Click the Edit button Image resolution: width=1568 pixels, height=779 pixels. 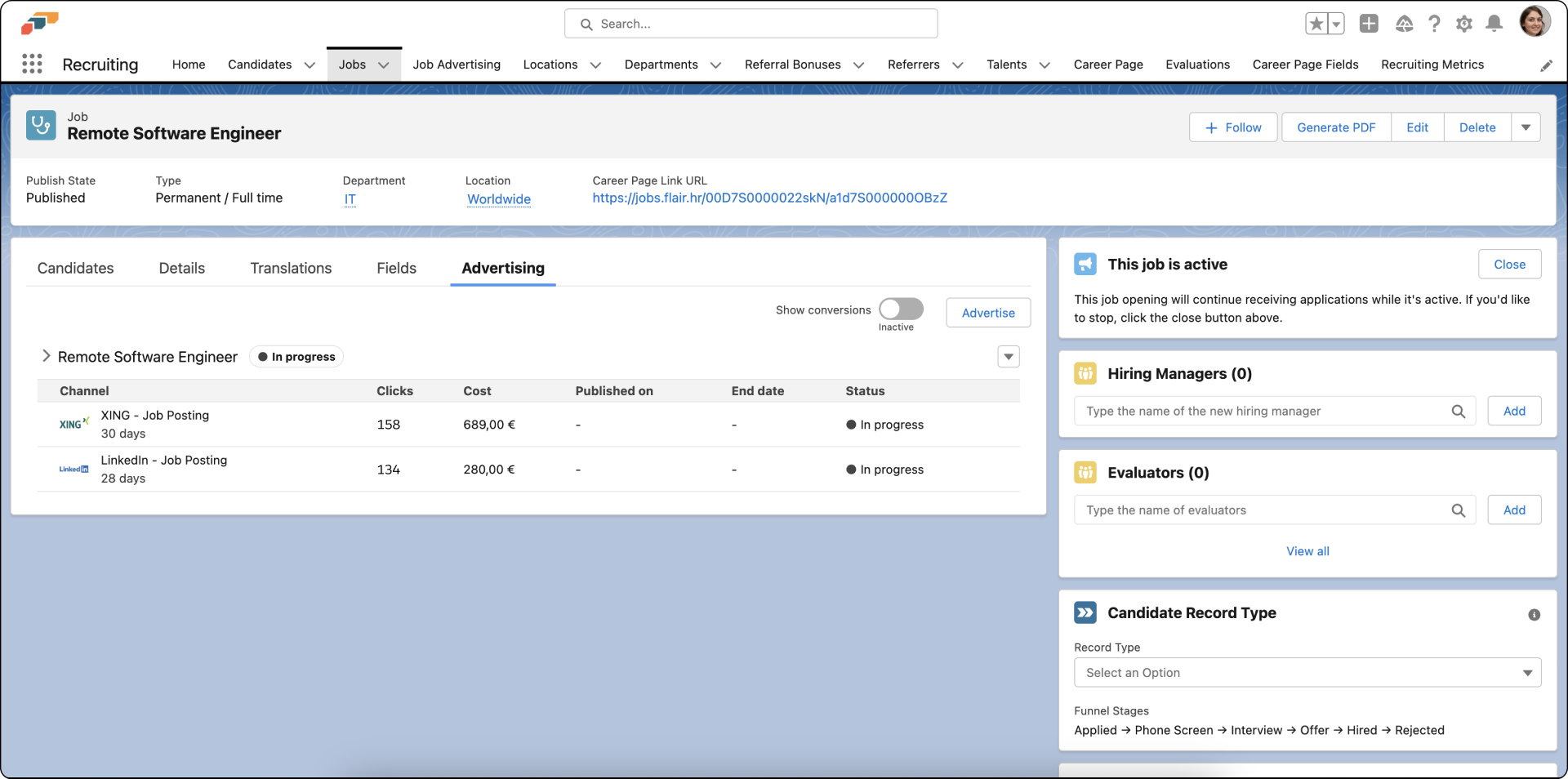click(x=1417, y=127)
